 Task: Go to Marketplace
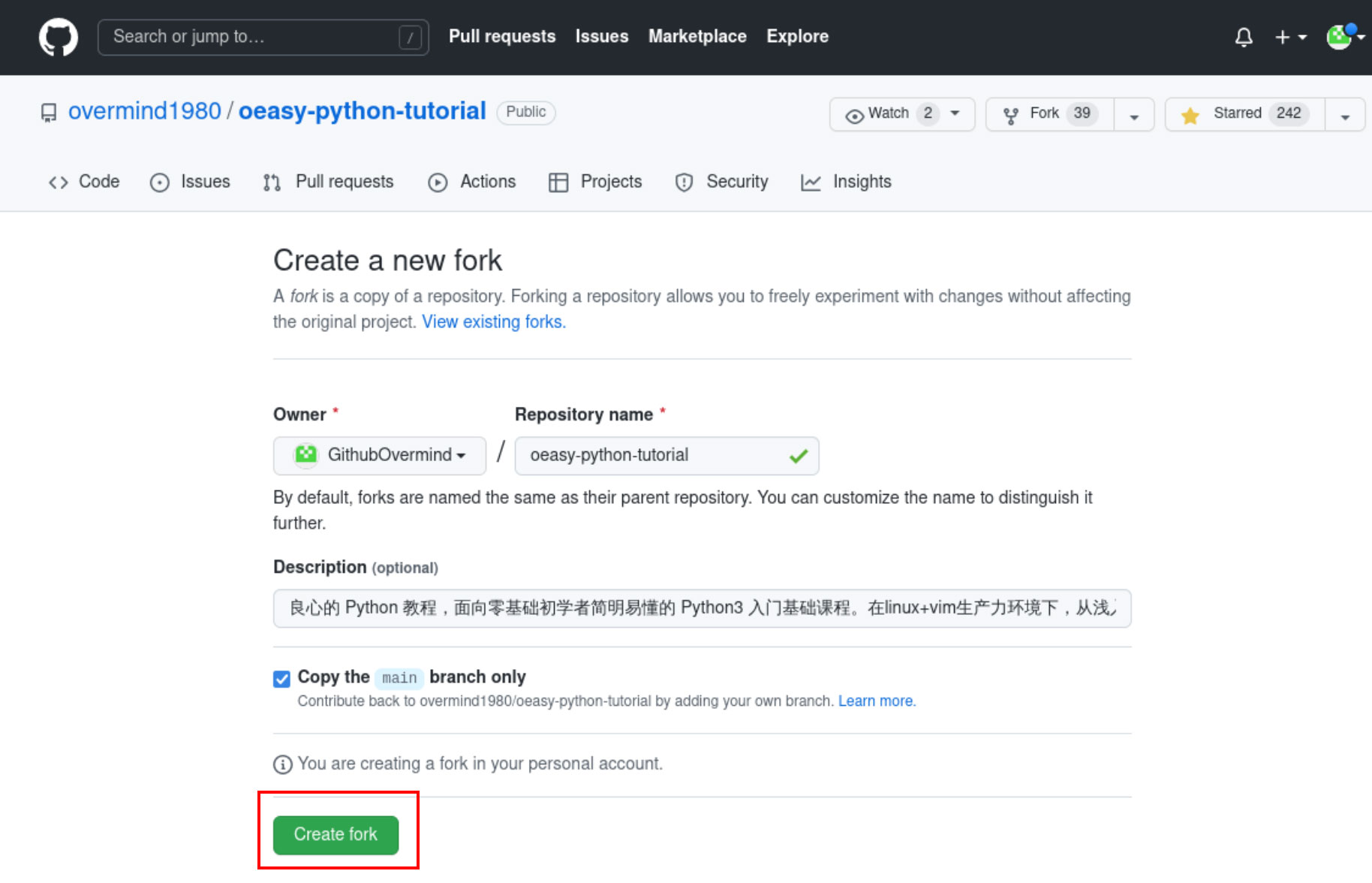[697, 36]
